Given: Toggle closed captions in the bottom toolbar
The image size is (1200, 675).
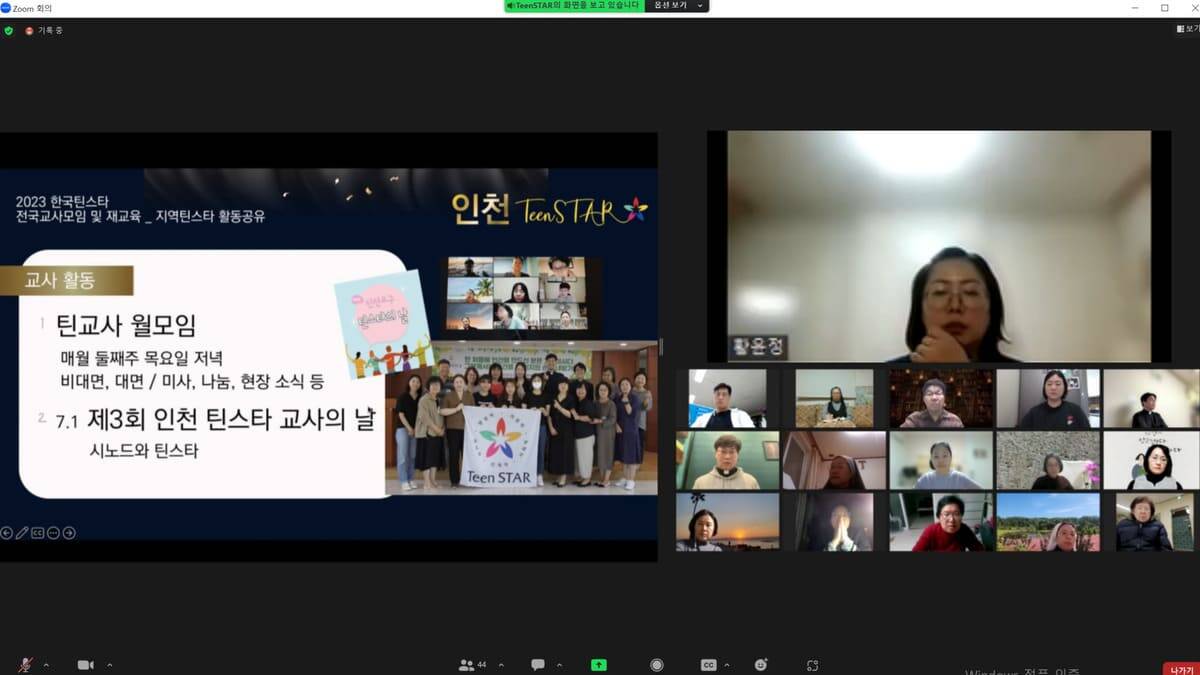Looking at the screenshot, I should pos(708,665).
